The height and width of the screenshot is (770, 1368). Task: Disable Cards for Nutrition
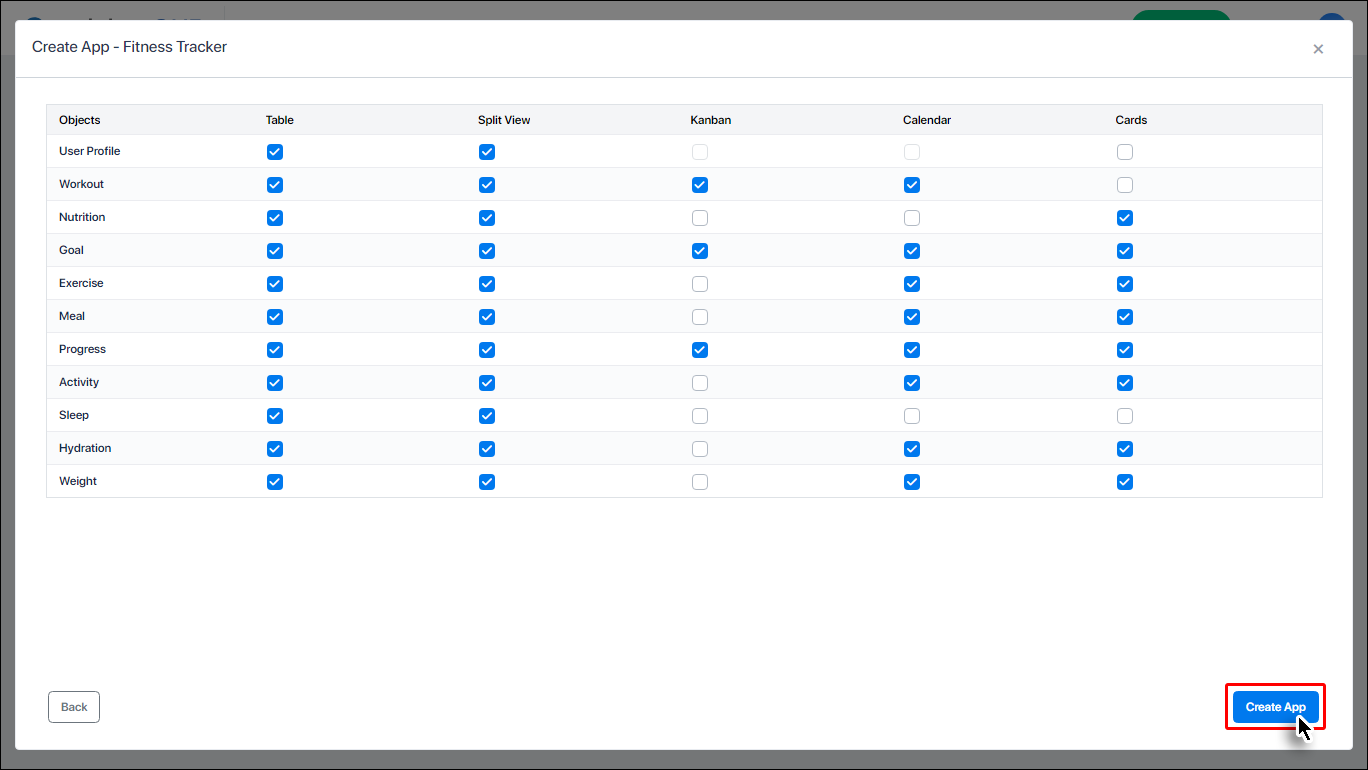(x=1125, y=218)
